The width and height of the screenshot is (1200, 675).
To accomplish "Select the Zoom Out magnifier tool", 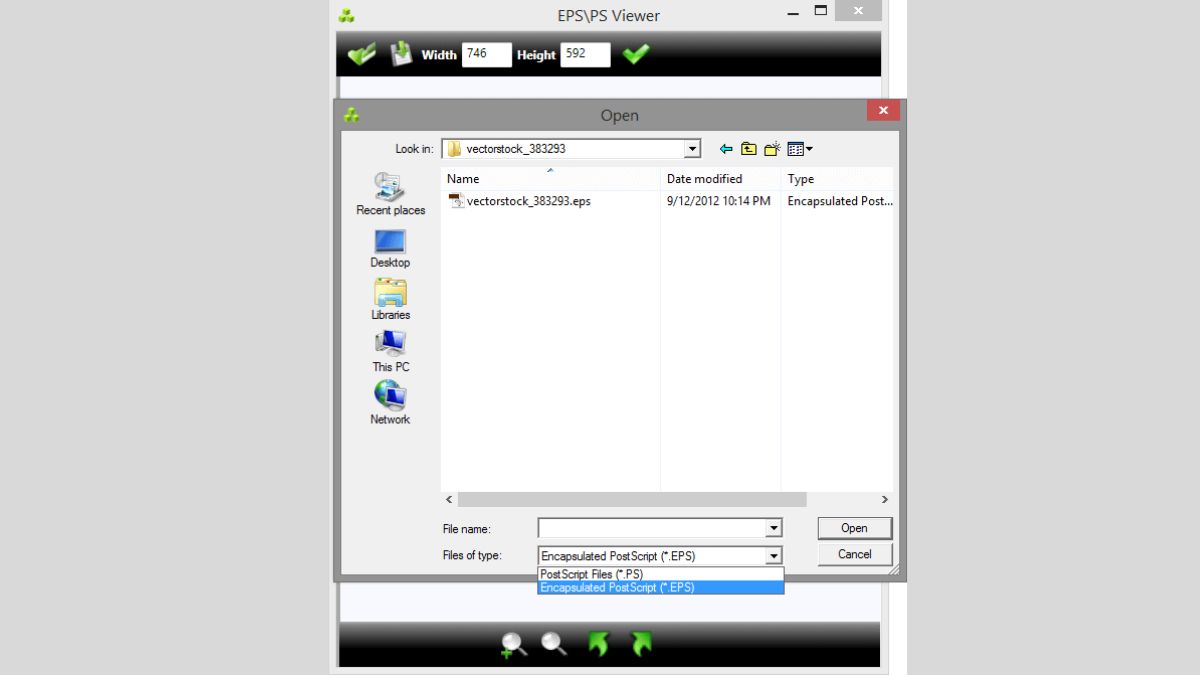I will [554, 645].
